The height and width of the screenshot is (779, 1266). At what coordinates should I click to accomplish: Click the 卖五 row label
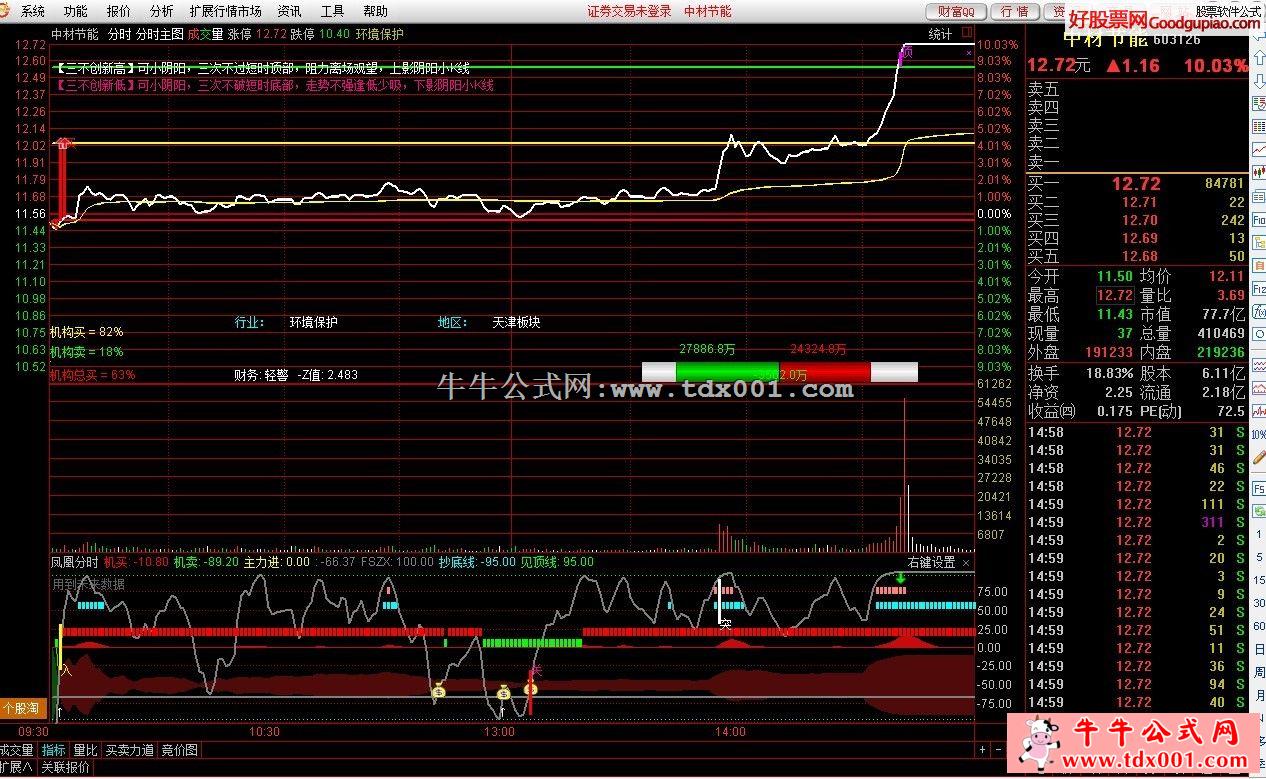[1043, 89]
